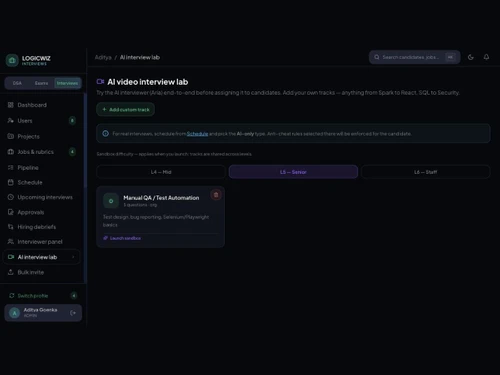Click the Upcoming interviews clock icon
Screen dimensions: 500x375
point(11,197)
